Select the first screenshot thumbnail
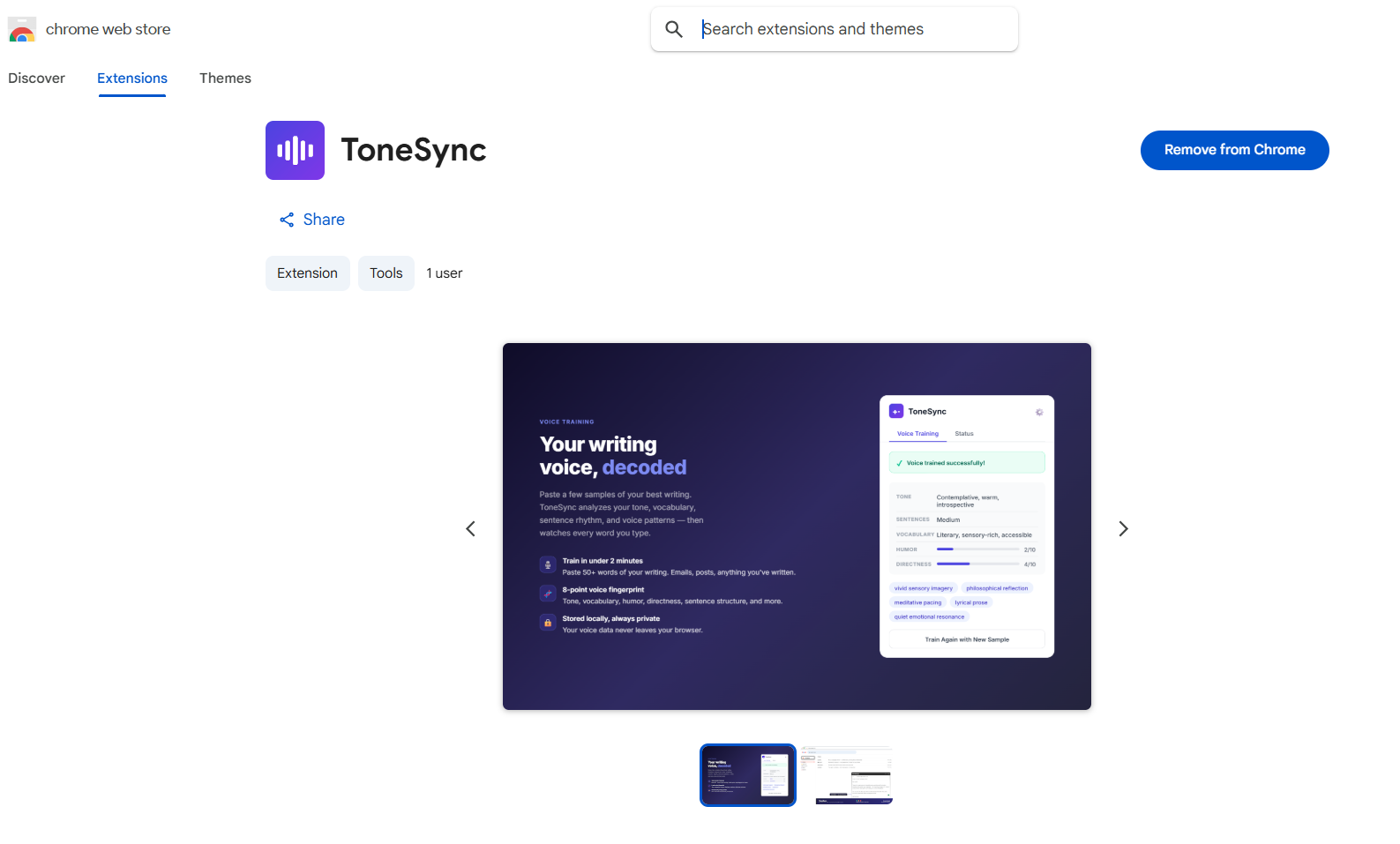The height and width of the screenshot is (844, 1400). coord(748,775)
